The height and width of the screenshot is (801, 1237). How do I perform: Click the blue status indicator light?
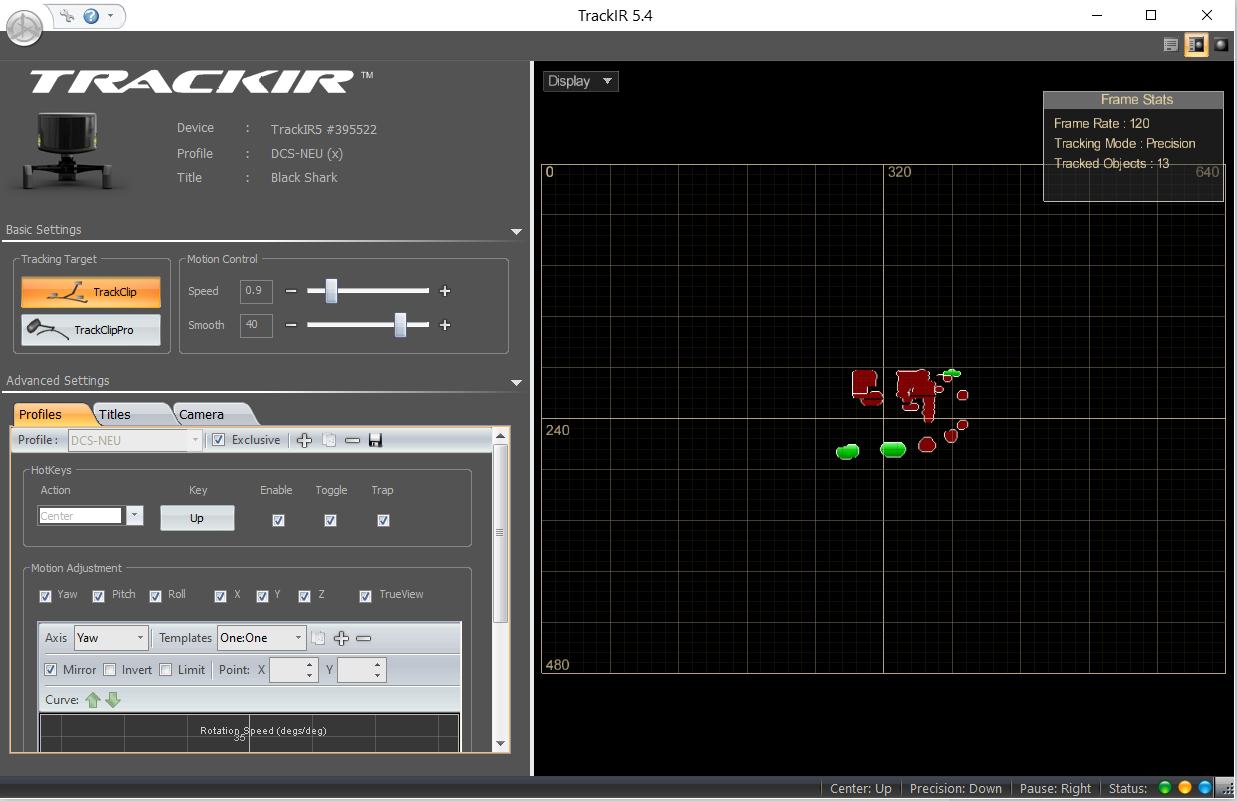click(x=1205, y=788)
